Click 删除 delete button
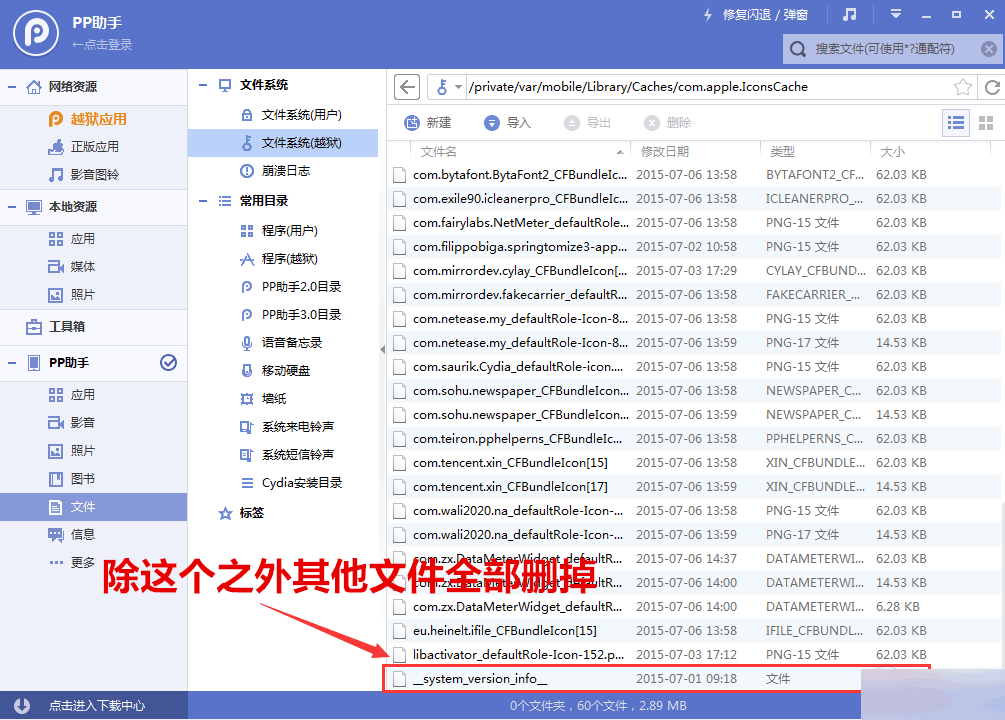Screen dimensions: 1005x720 pyautogui.click(x=667, y=122)
